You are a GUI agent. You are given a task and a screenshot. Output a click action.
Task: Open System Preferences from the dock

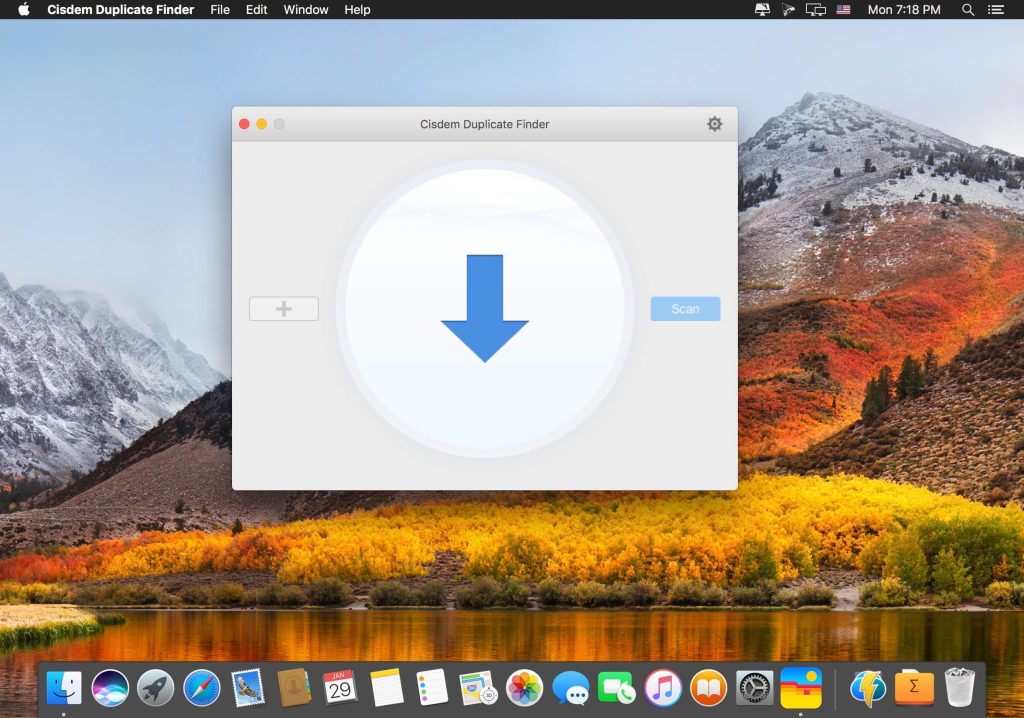(x=754, y=688)
